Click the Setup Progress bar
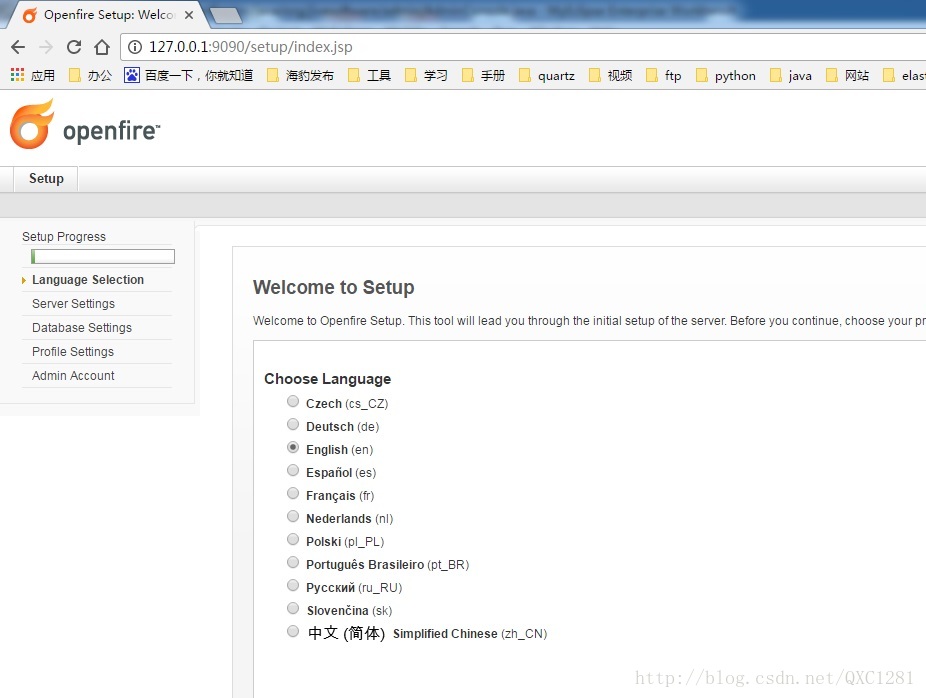Image resolution: width=926 pixels, height=698 pixels. (103, 256)
